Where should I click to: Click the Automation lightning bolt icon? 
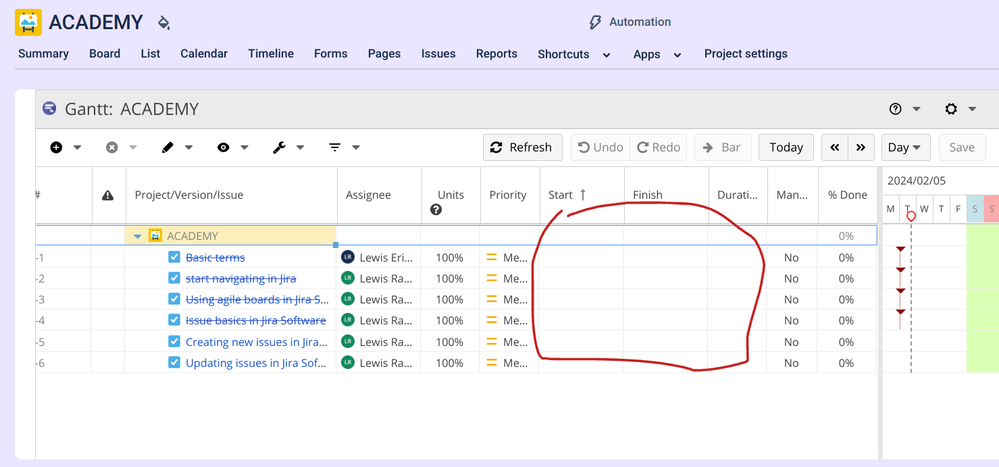click(x=594, y=22)
